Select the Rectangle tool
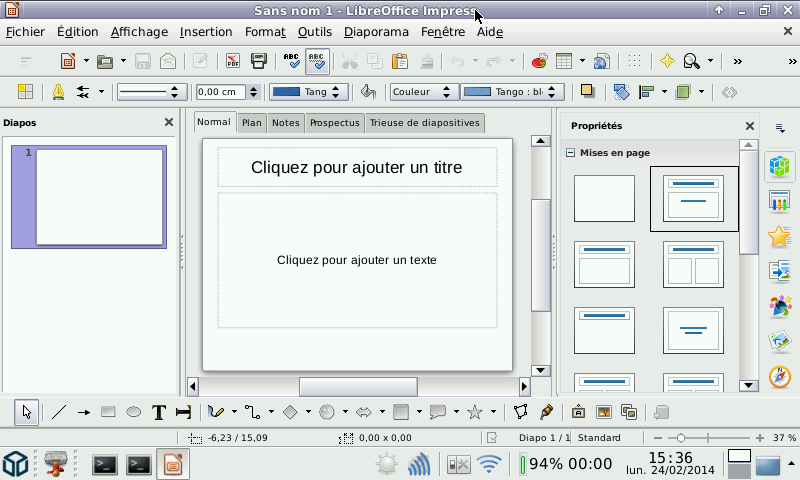Screen dimensions: 800x480 click(108, 412)
